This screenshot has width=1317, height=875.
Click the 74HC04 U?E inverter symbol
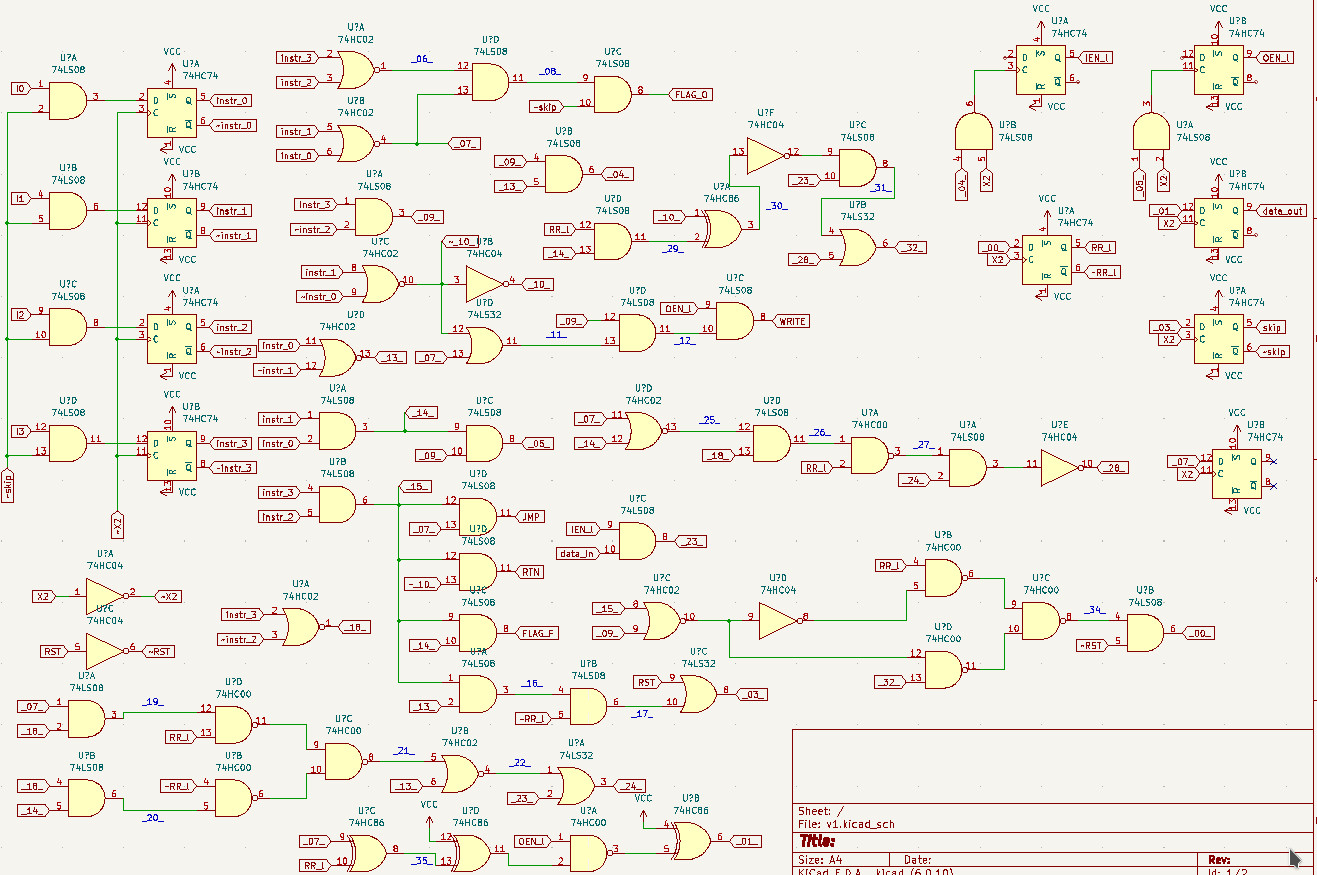1059,466
